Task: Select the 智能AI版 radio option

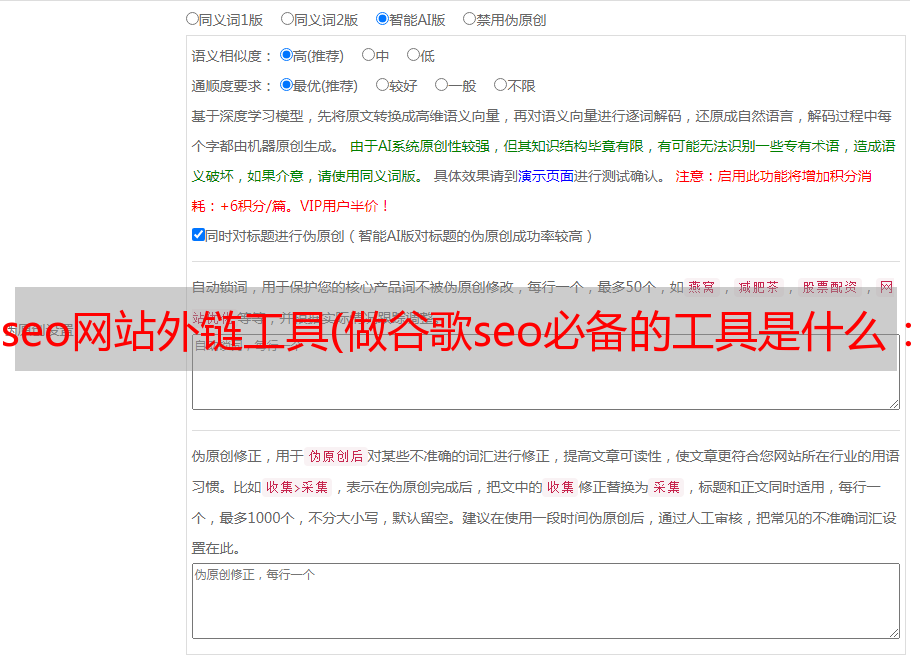Action: [382, 19]
